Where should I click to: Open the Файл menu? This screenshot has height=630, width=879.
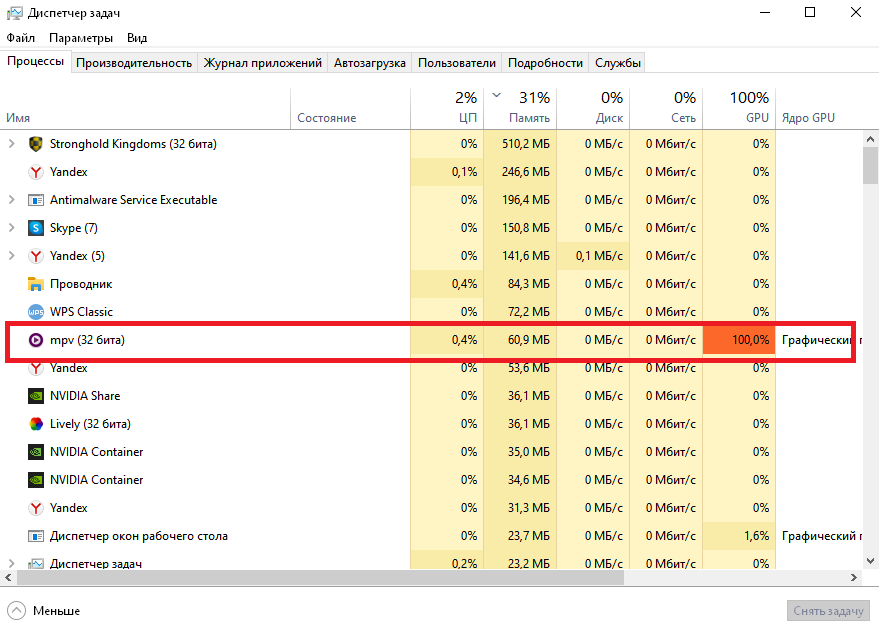[20, 38]
